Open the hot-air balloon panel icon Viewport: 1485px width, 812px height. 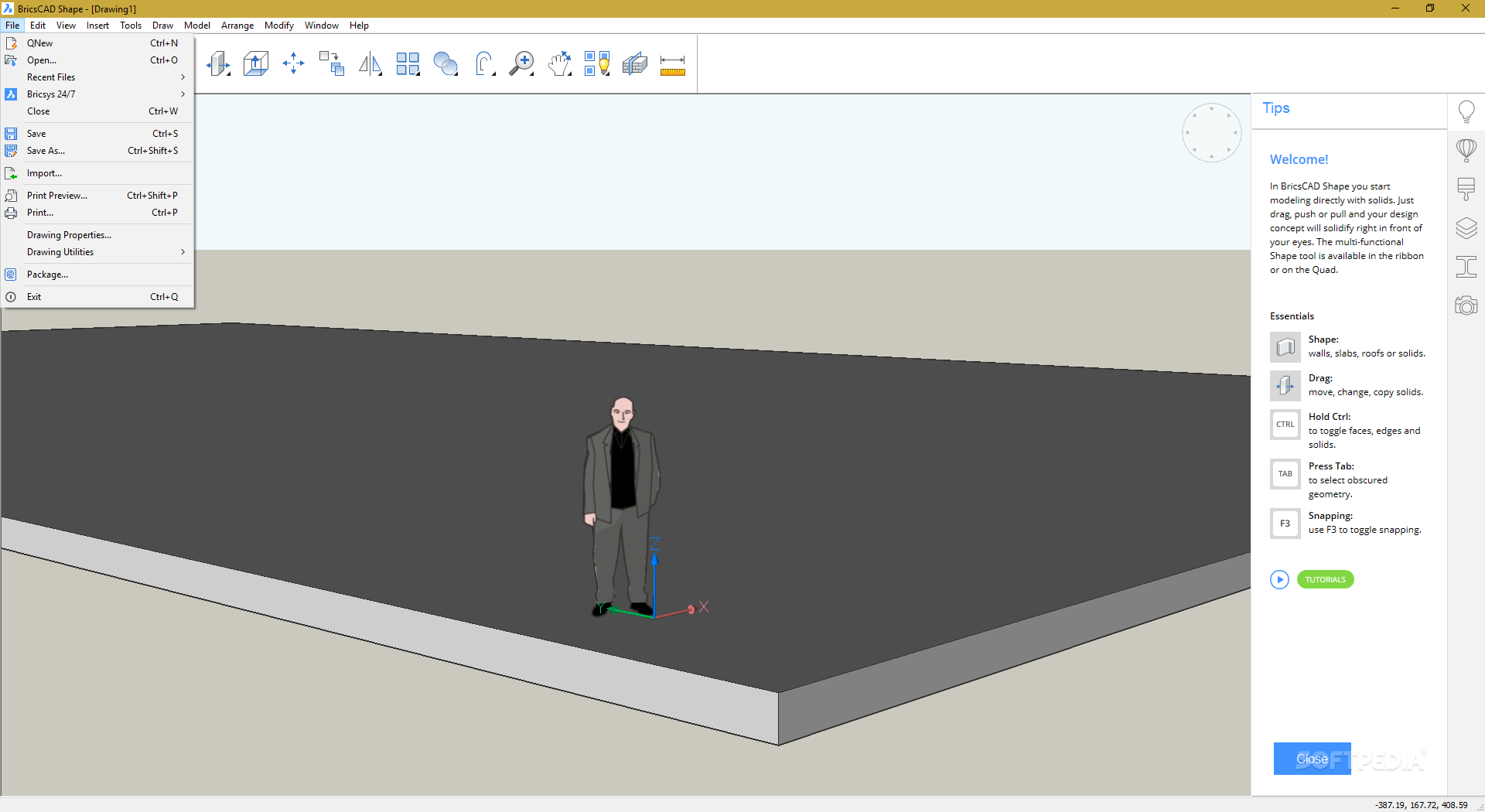pos(1466,150)
